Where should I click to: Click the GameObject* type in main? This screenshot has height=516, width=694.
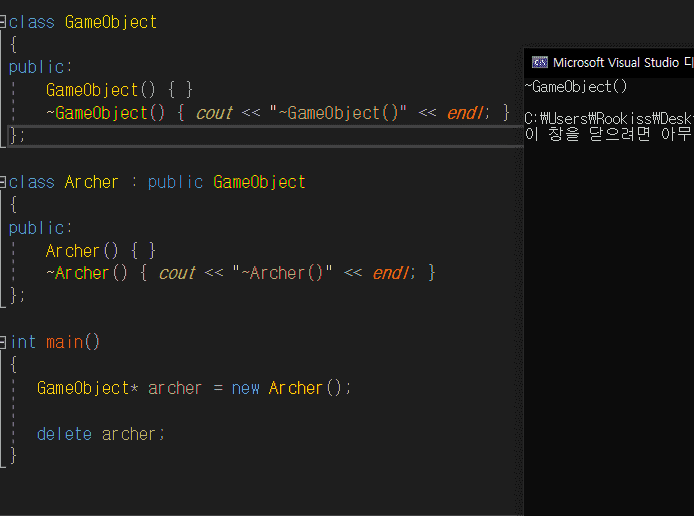pyautogui.click(x=88, y=388)
